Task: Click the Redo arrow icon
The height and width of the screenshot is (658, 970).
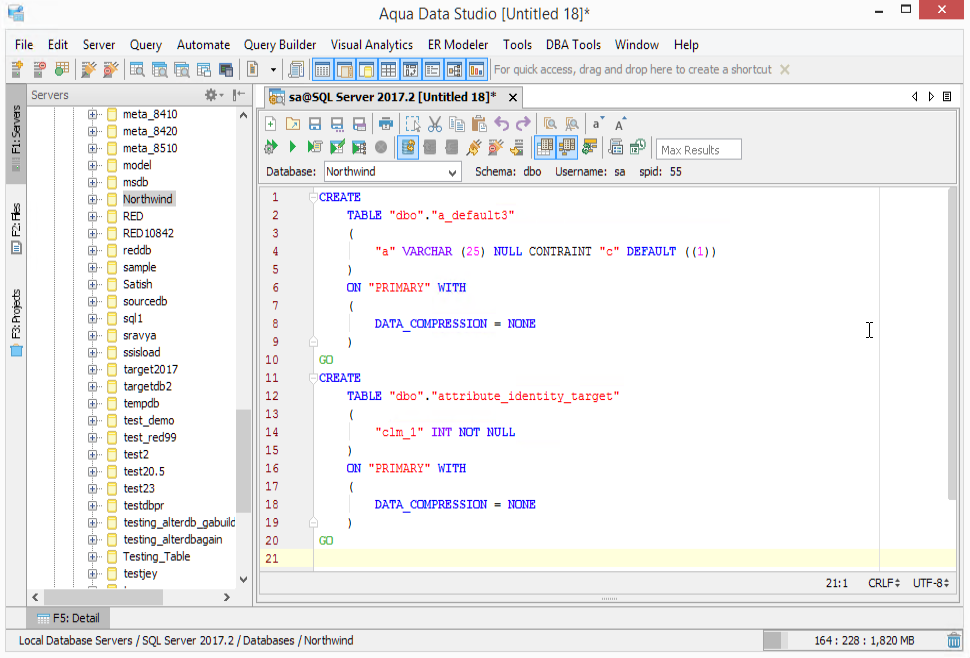Action: 523,124
